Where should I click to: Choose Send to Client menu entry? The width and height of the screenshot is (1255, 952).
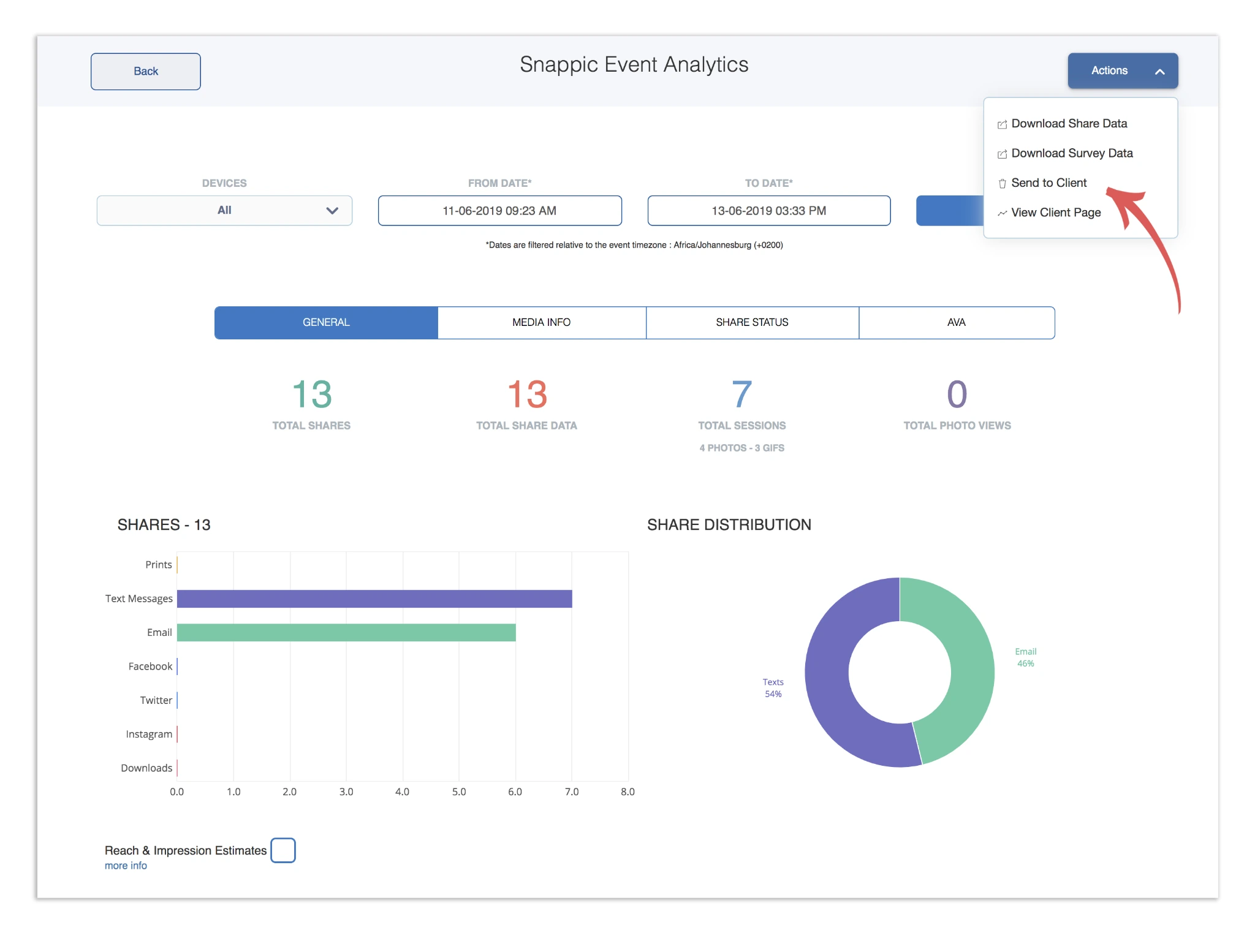[1048, 183]
